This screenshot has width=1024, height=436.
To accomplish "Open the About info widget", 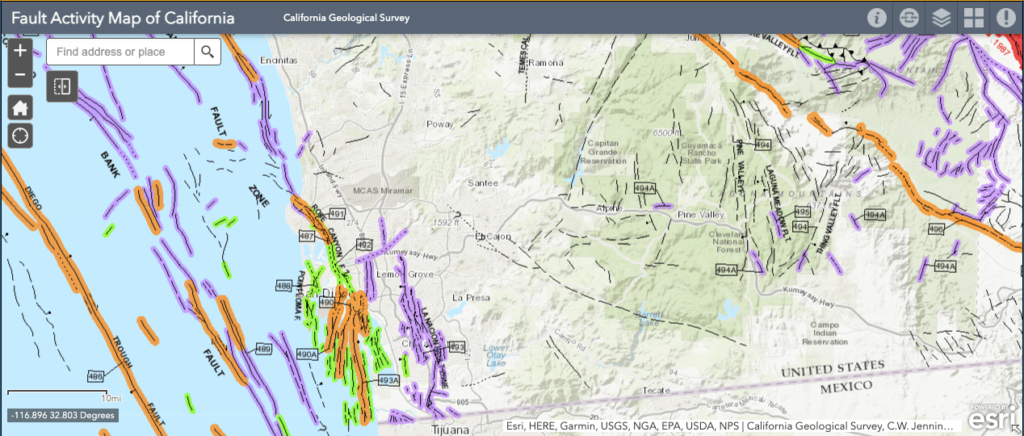I will coord(876,18).
